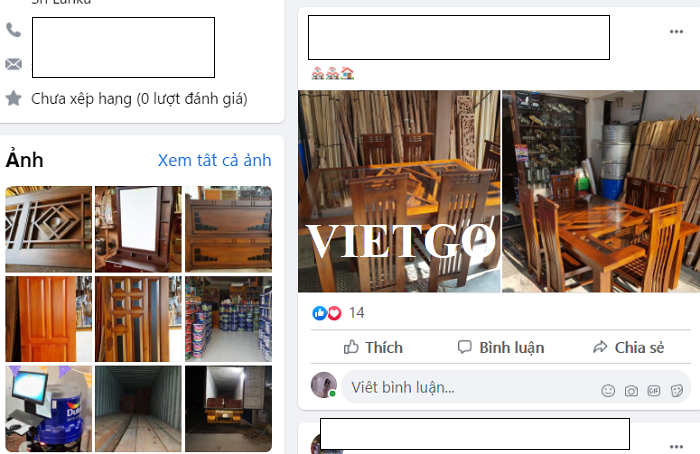Click the GIF icon in comment box
700x454 pixels.
pyautogui.click(x=654, y=391)
